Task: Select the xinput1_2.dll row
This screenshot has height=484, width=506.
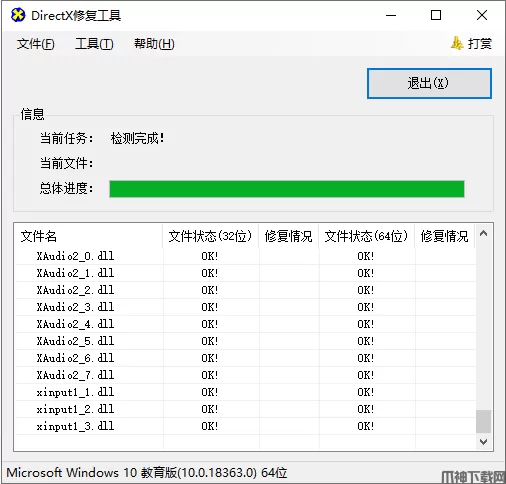Action: [245, 409]
